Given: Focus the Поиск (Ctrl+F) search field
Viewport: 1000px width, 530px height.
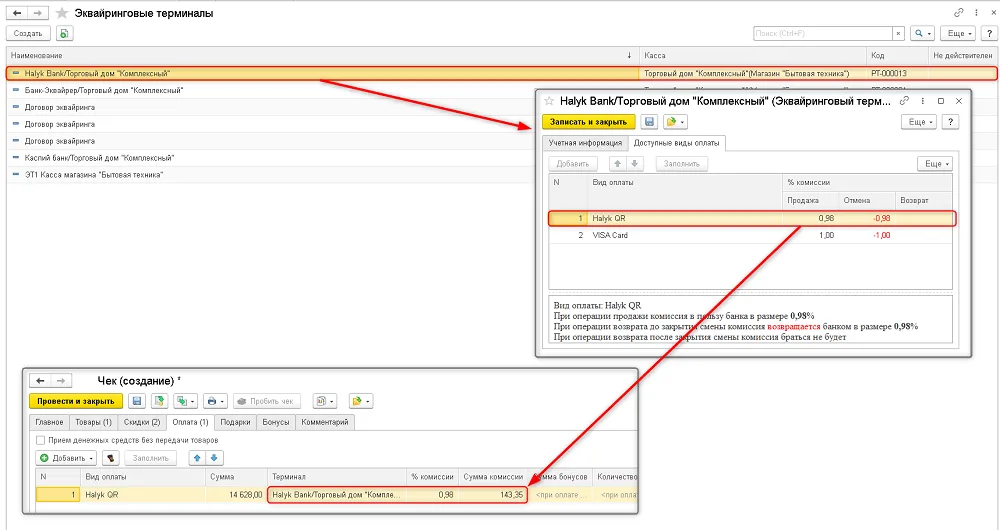Looking at the screenshot, I should click(822, 33).
